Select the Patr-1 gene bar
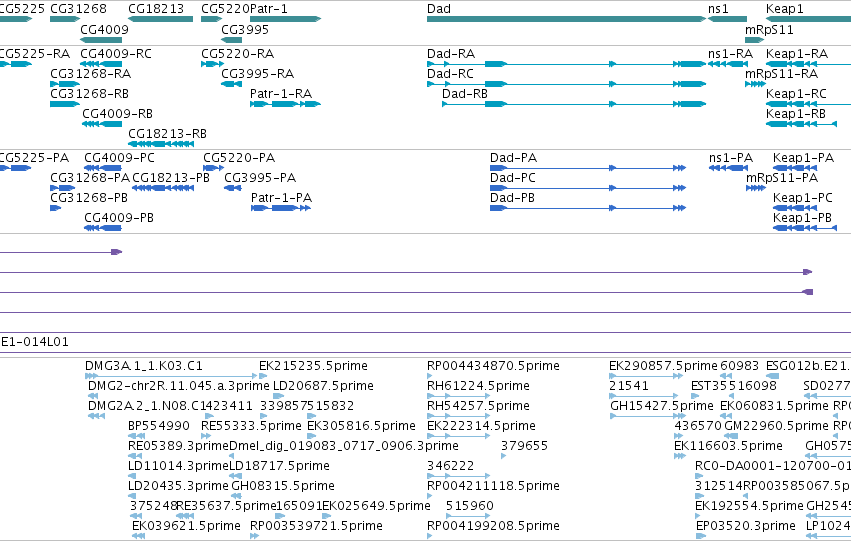Image resolution: width=851 pixels, height=541 pixels. [x=285, y=19]
